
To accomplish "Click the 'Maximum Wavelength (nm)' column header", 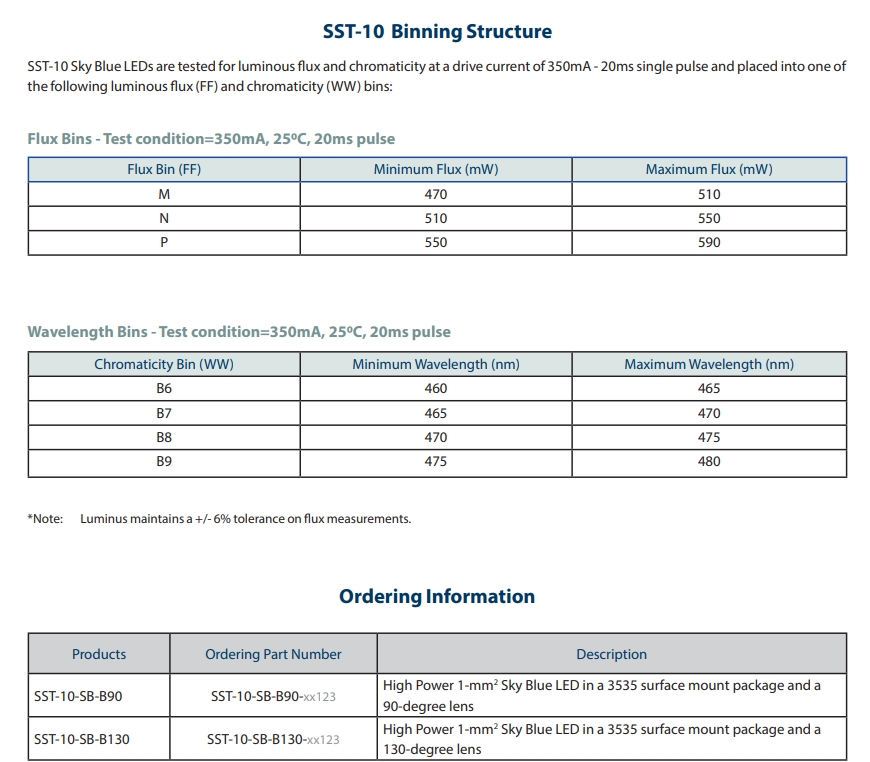I will click(709, 364).
